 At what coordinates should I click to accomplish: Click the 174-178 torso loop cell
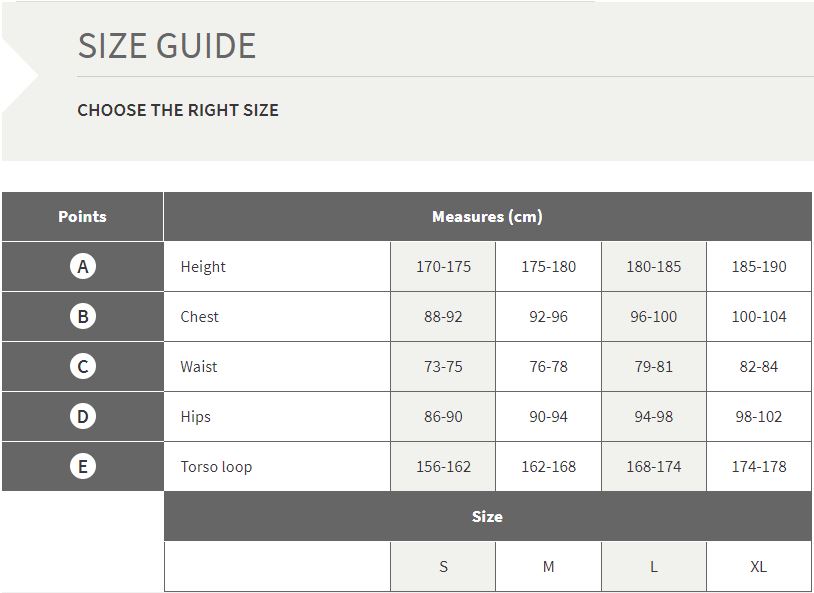tap(758, 466)
